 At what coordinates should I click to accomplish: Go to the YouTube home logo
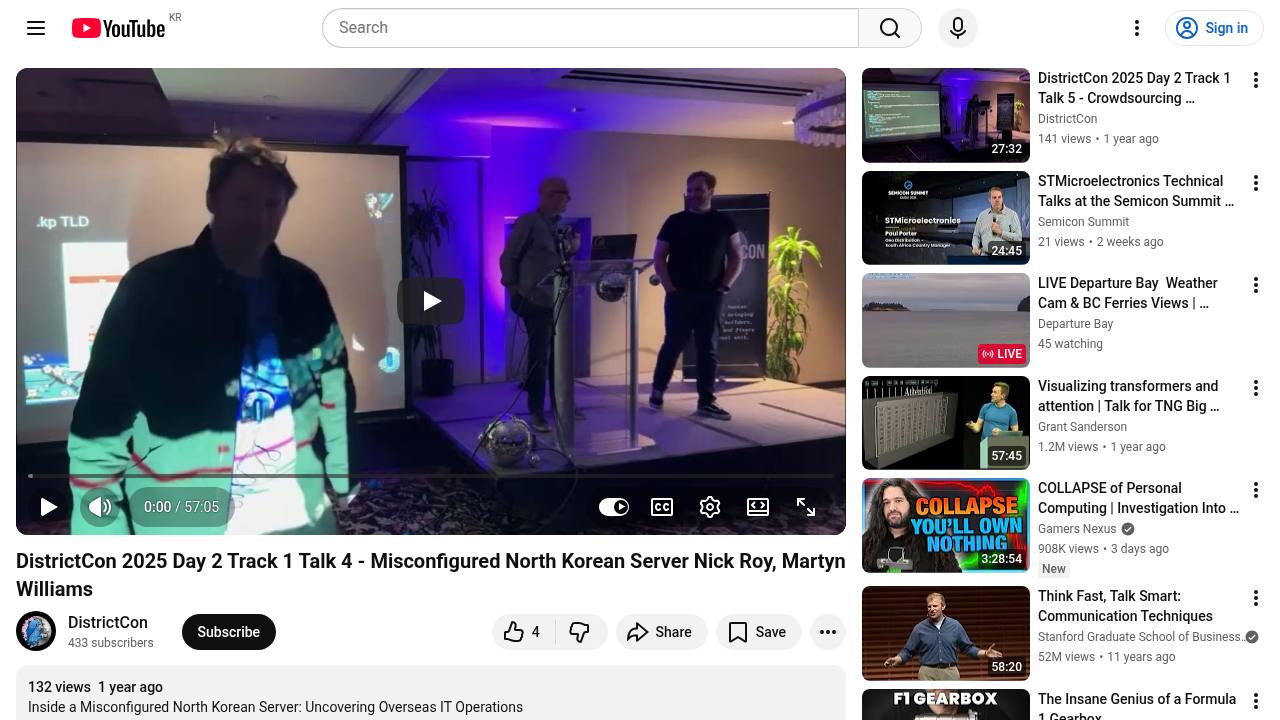coord(118,28)
